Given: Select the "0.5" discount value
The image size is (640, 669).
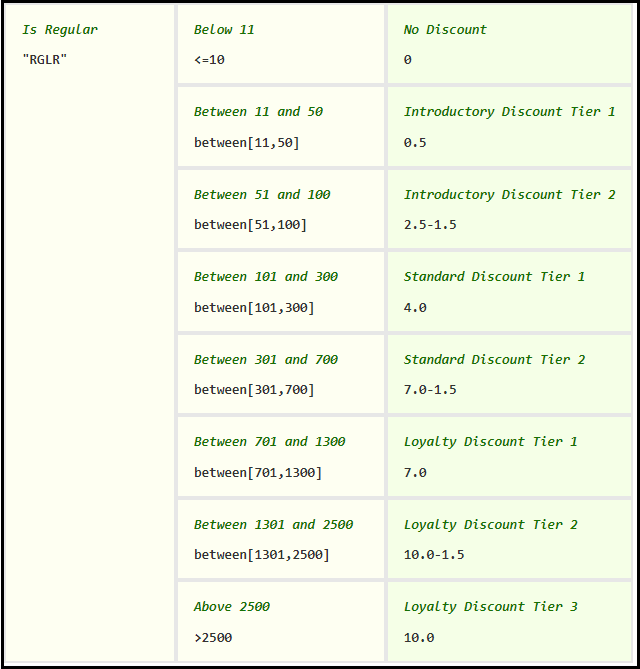Looking at the screenshot, I should point(415,142).
